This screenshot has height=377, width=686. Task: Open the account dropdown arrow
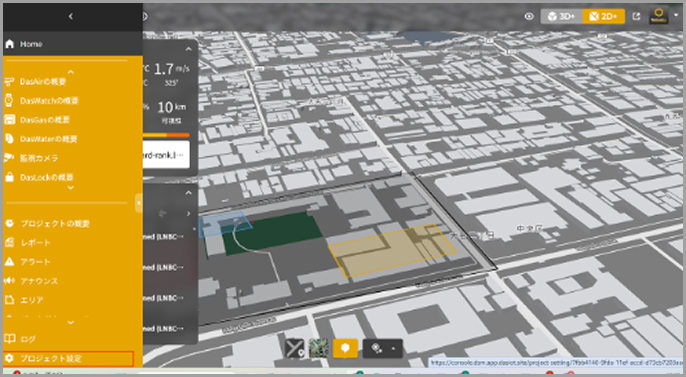coord(676,15)
